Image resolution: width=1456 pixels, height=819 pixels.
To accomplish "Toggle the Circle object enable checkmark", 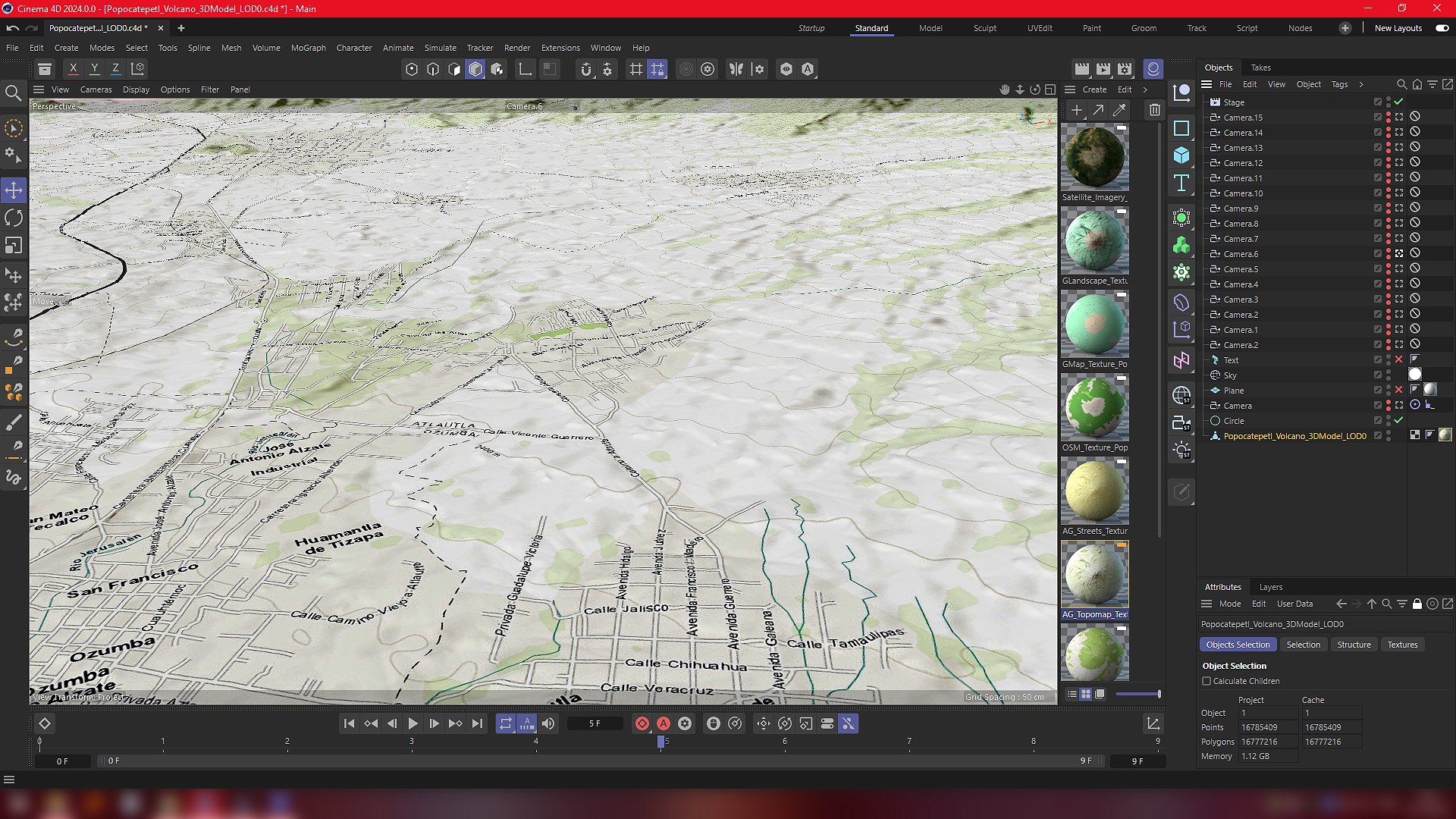I will (1398, 420).
